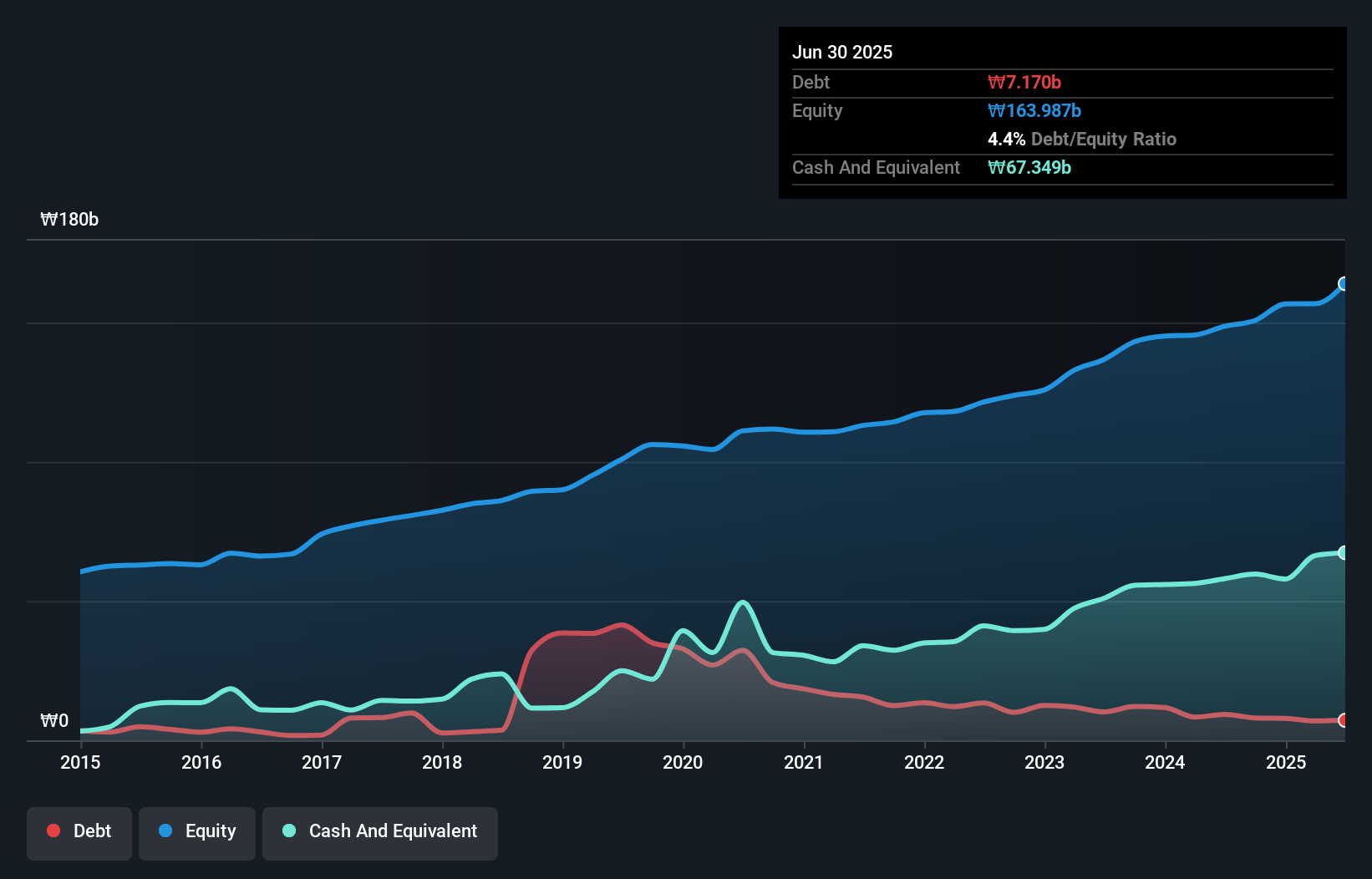Click the ₩163.987b Equity value in the tooltip
This screenshot has height=879, width=1372.
[x=1034, y=110]
